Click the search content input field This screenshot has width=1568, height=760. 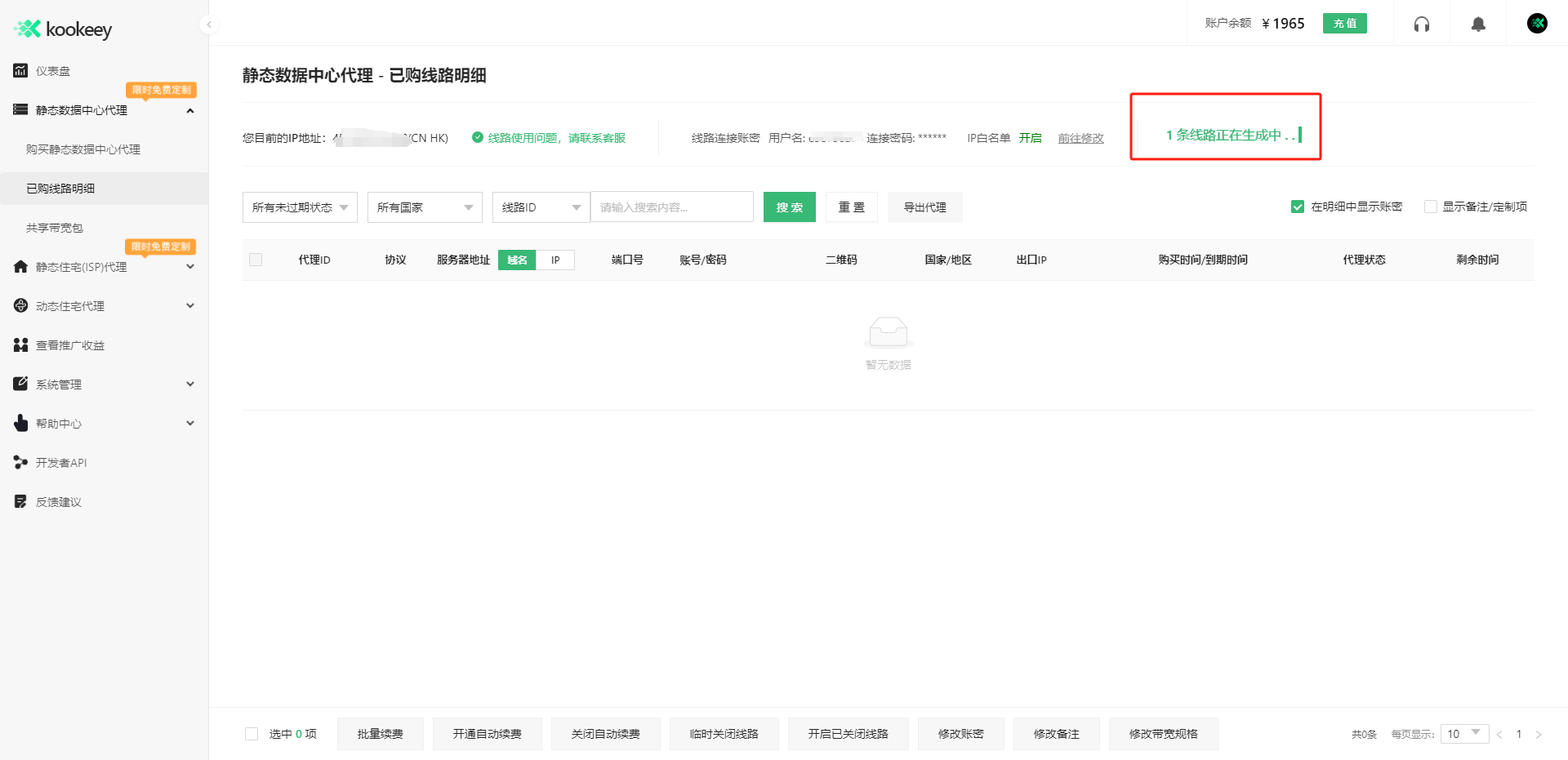tap(671, 207)
